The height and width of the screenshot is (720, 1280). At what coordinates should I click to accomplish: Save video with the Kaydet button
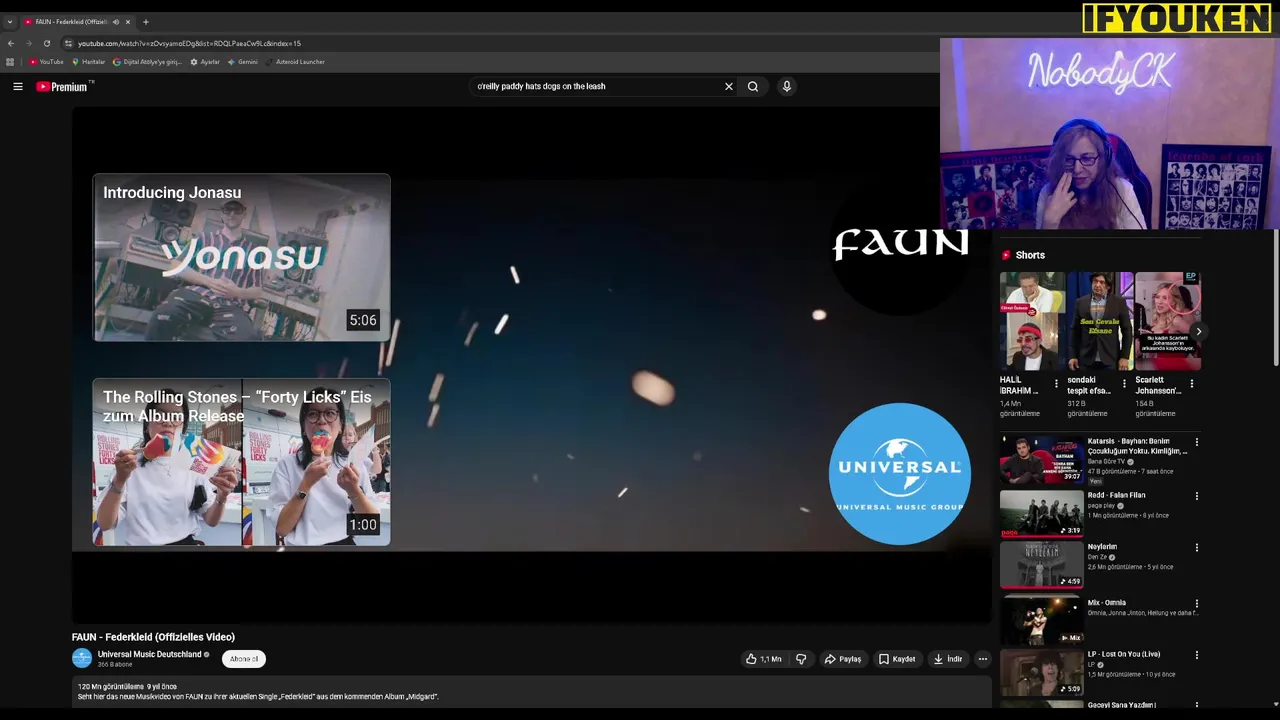[897, 659]
